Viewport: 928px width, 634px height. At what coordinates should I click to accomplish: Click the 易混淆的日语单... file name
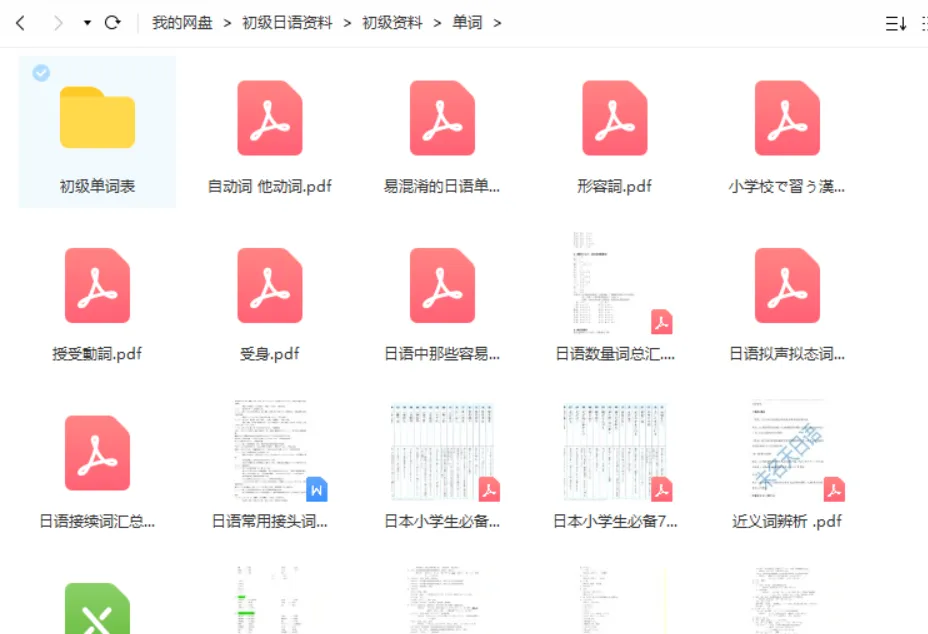coord(442,186)
